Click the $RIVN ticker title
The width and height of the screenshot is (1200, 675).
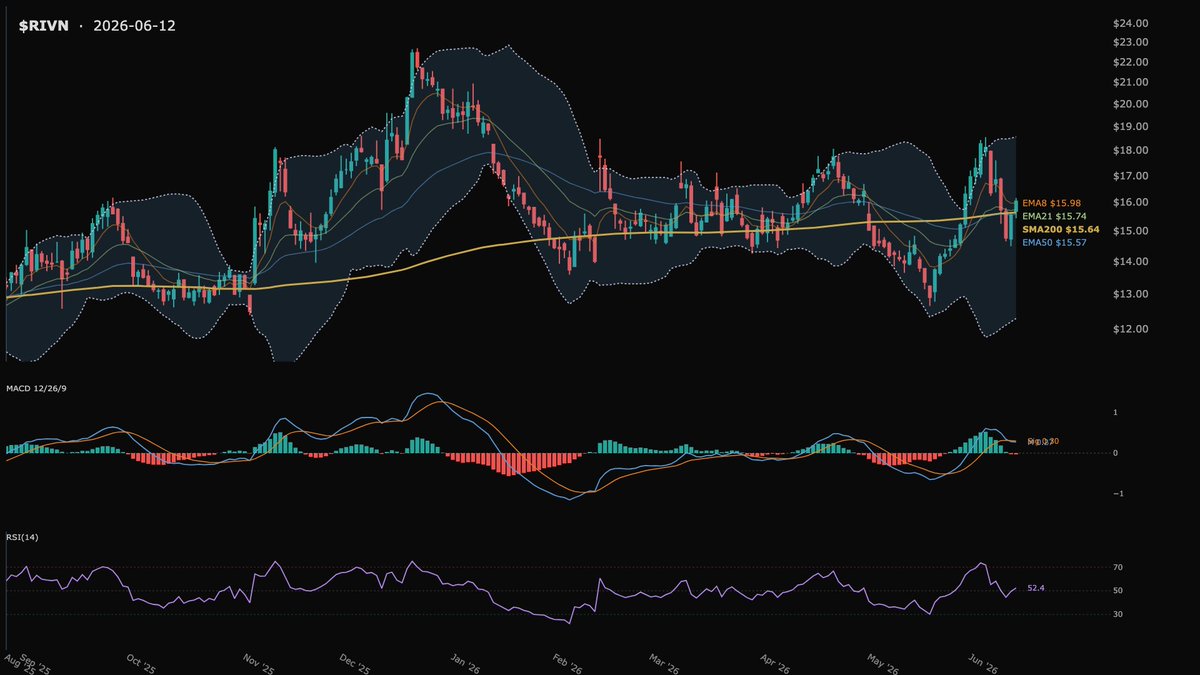click(x=42, y=26)
